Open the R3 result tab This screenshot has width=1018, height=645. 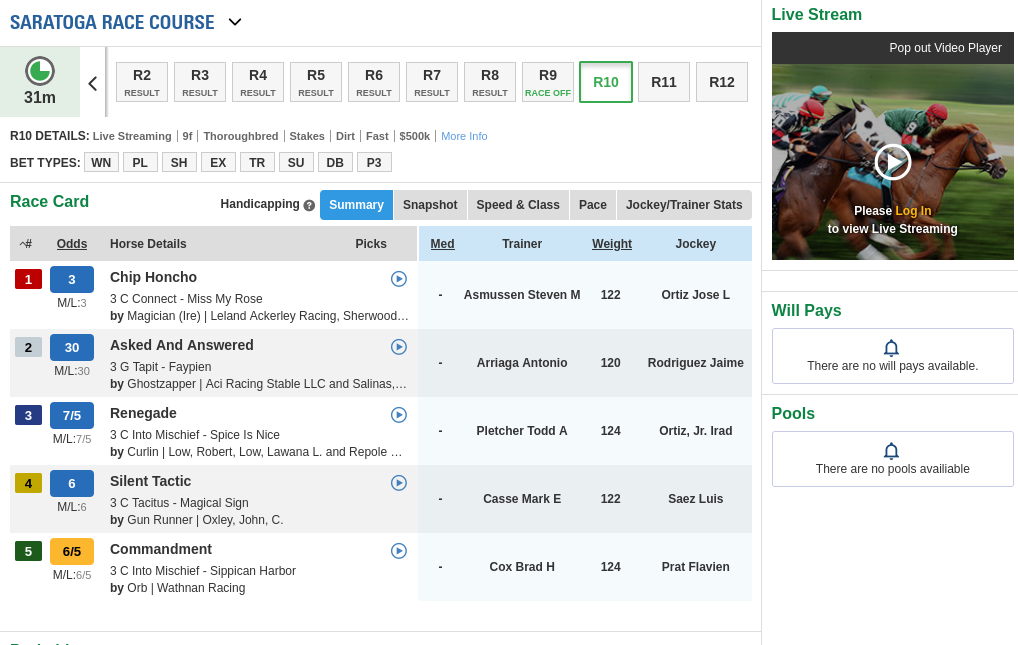click(200, 82)
